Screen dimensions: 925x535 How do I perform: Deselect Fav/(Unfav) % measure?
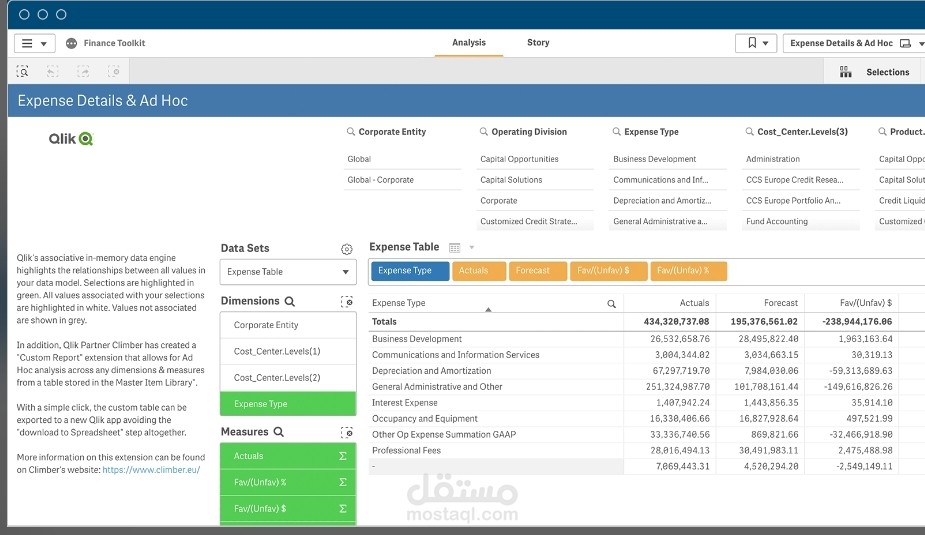[288, 483]
